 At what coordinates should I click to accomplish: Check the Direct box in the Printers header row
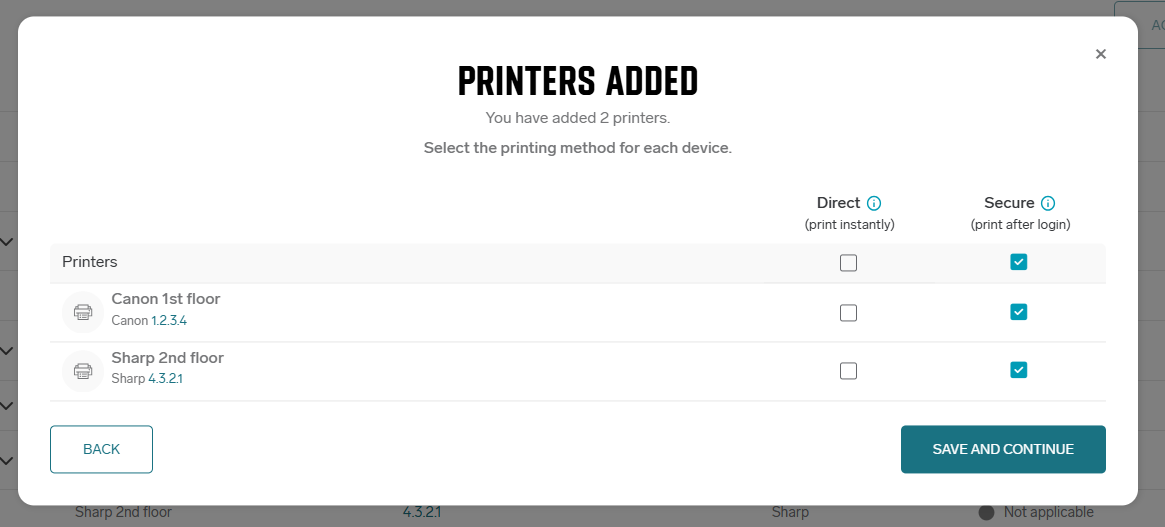848,262
